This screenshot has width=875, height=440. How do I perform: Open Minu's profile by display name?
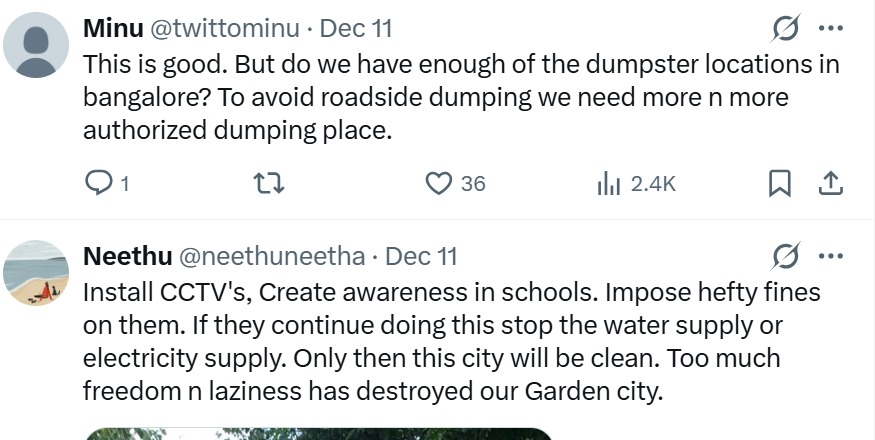[113, 29]
